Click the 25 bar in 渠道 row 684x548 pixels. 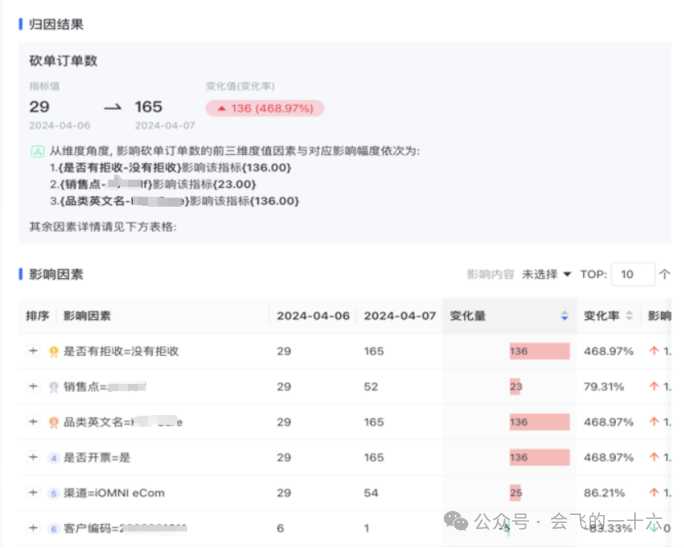click(x=516, y=493)
